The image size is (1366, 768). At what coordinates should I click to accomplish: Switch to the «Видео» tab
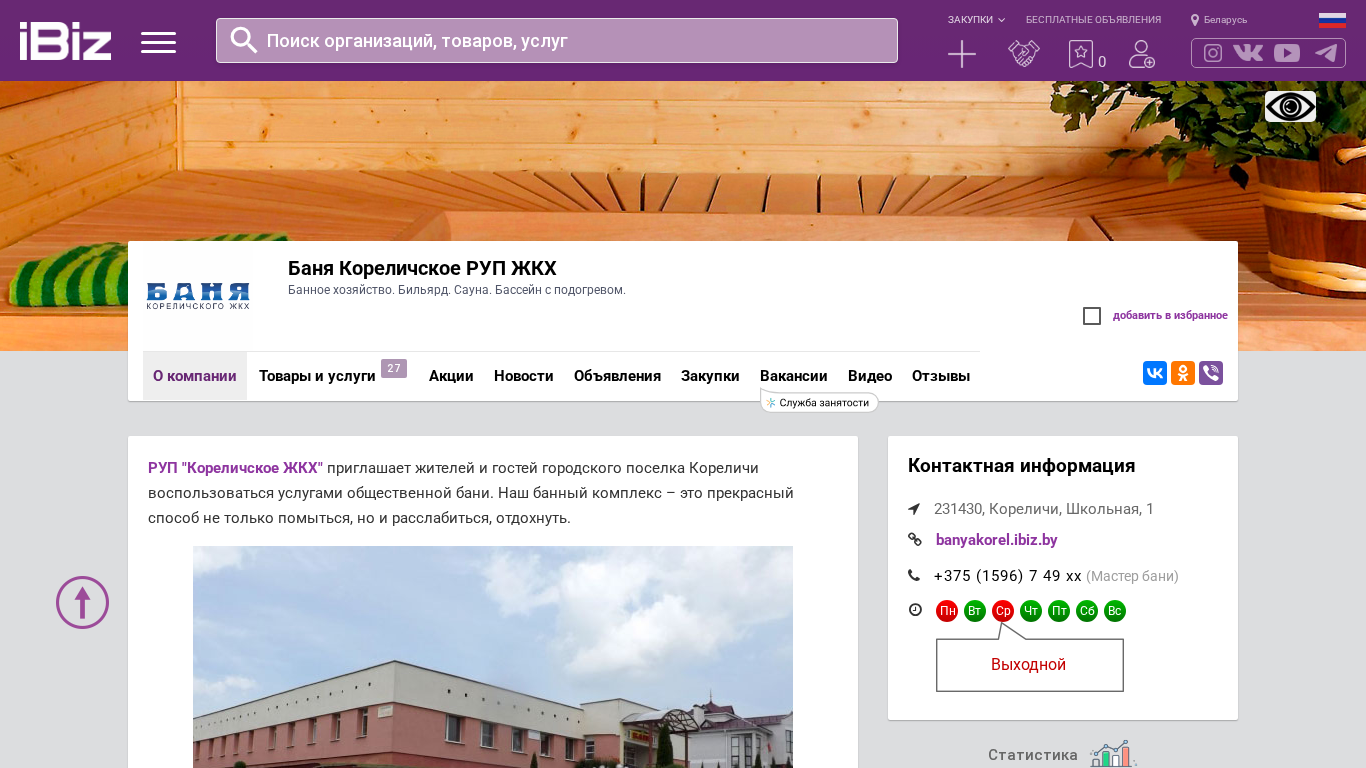click(870, 376)
